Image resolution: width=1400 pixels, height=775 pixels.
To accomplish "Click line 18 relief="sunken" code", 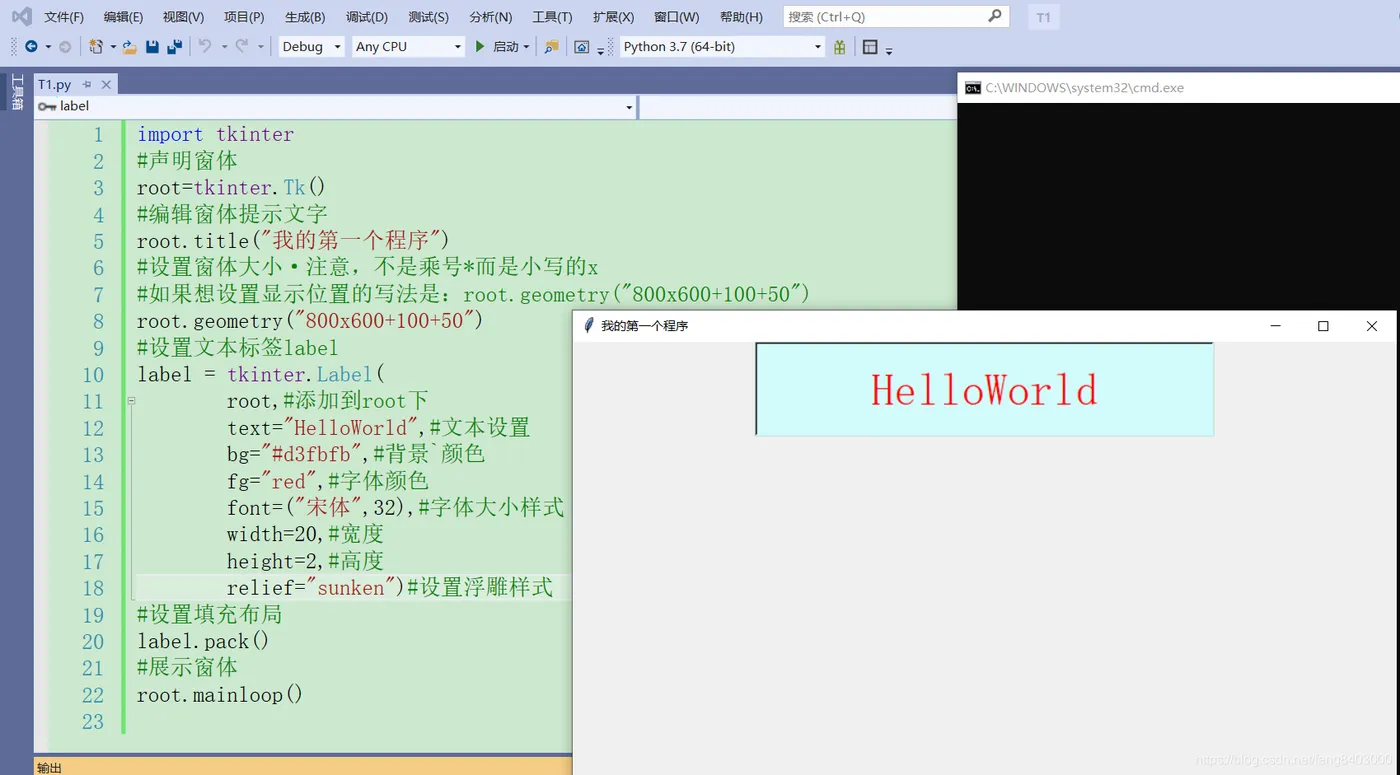I will [x=390, y=588].
